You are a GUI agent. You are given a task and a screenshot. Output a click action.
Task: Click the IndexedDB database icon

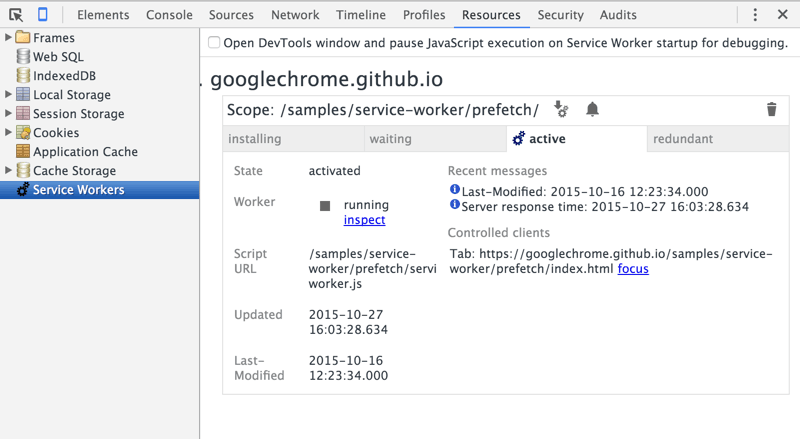23,75
